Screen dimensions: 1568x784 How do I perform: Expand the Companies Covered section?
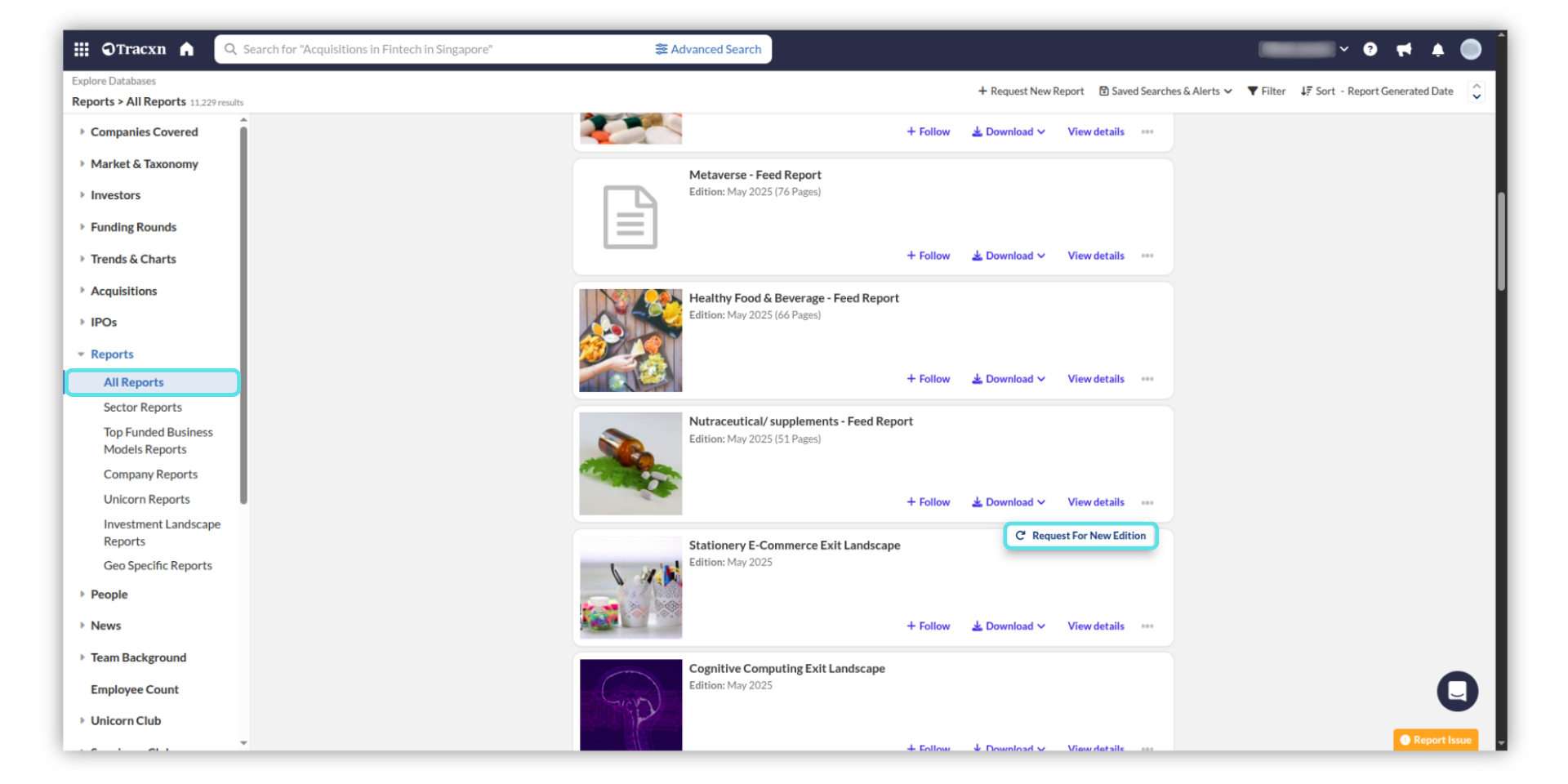(144, 131)
